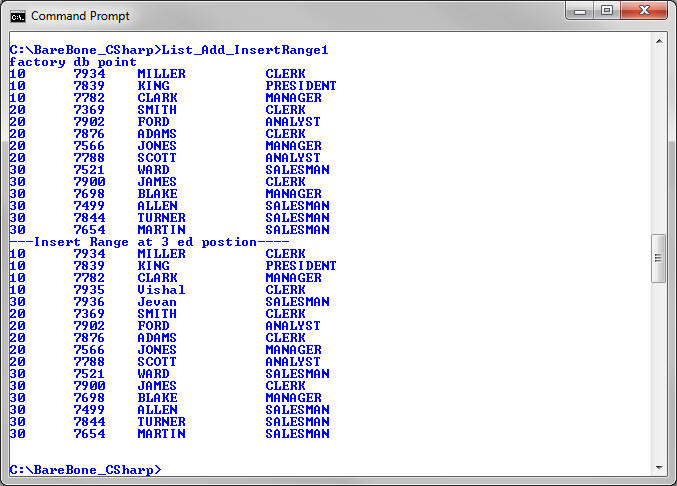
Task: Open the Command Prompt system menu icon
Action: click(x=17, y=15)
